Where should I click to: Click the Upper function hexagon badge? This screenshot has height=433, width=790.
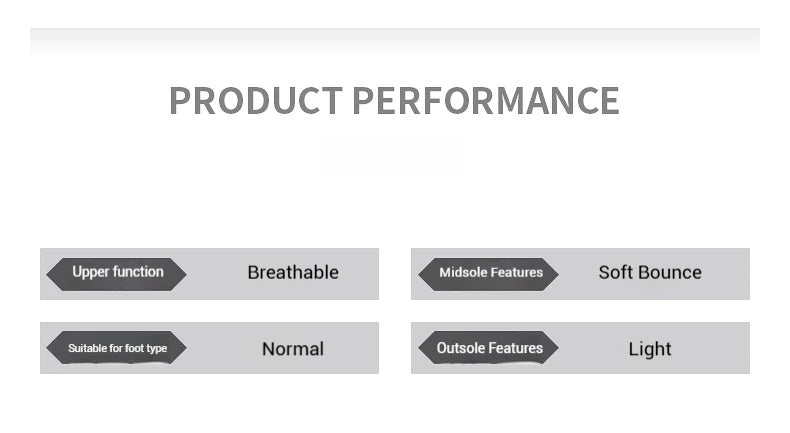click(x=116, y=274)
